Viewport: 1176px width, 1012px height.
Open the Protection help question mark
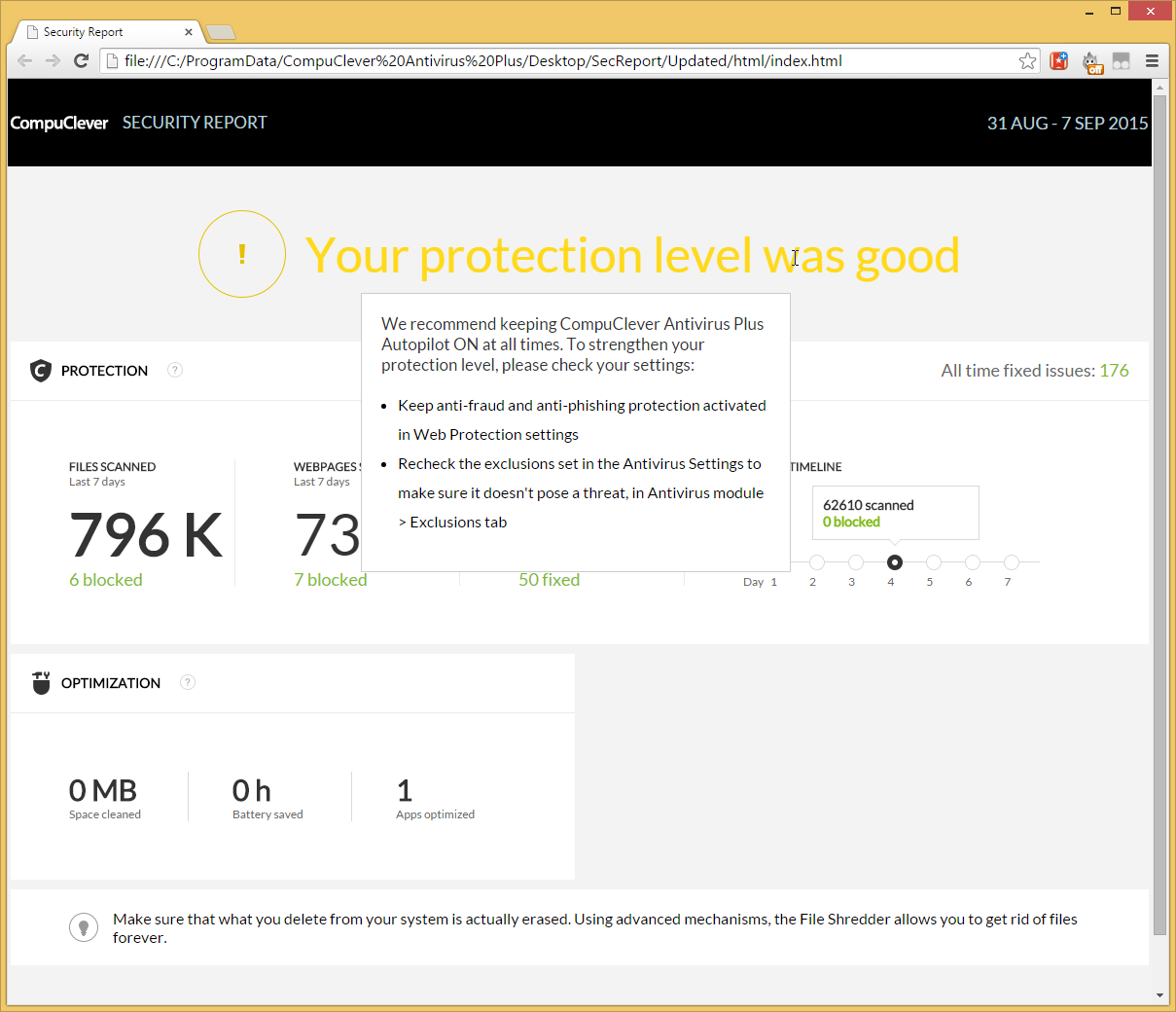click(x=175, y=370)
